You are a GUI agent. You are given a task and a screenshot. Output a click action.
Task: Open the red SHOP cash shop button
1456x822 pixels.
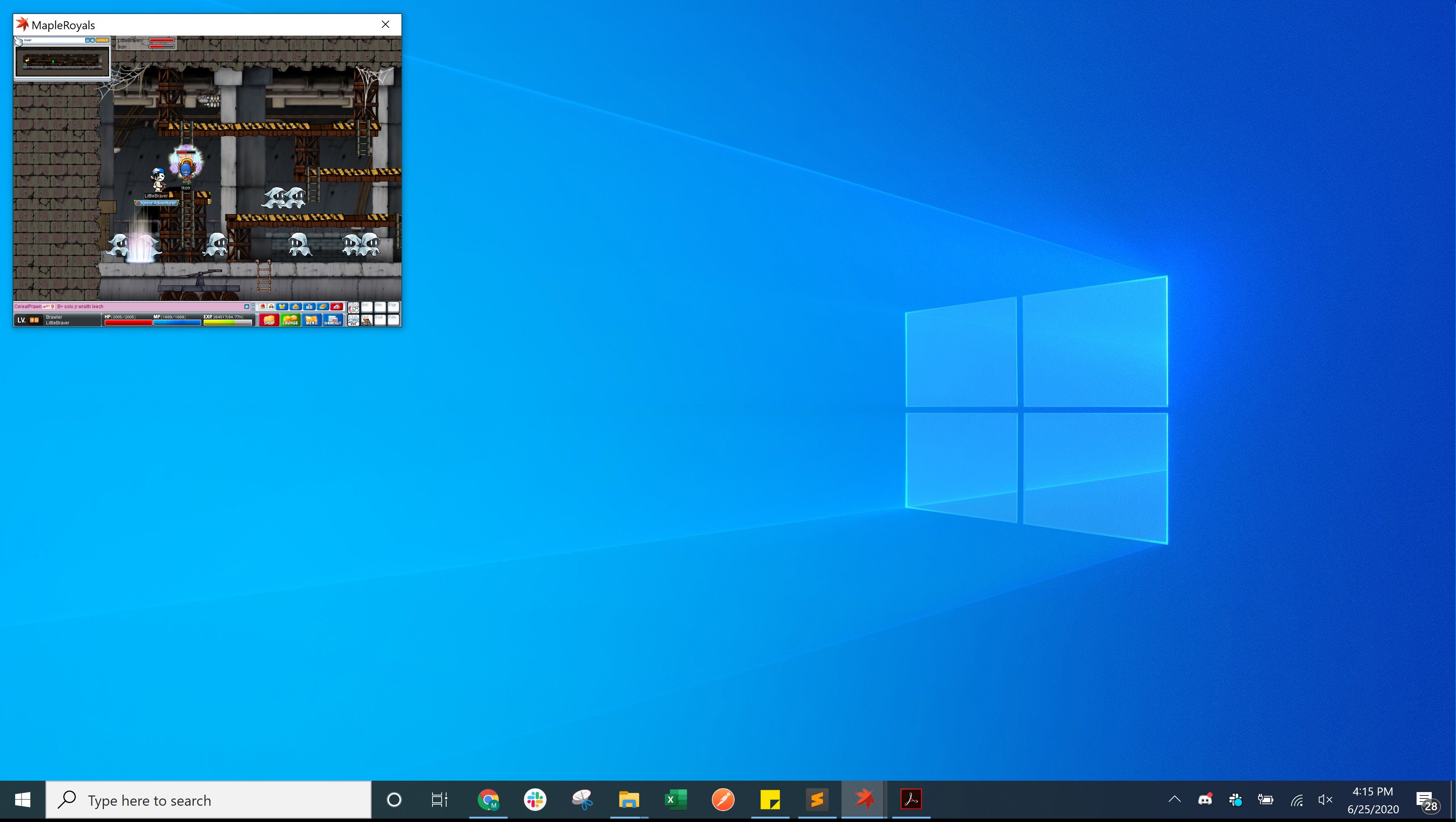click(x=269, y=320)
